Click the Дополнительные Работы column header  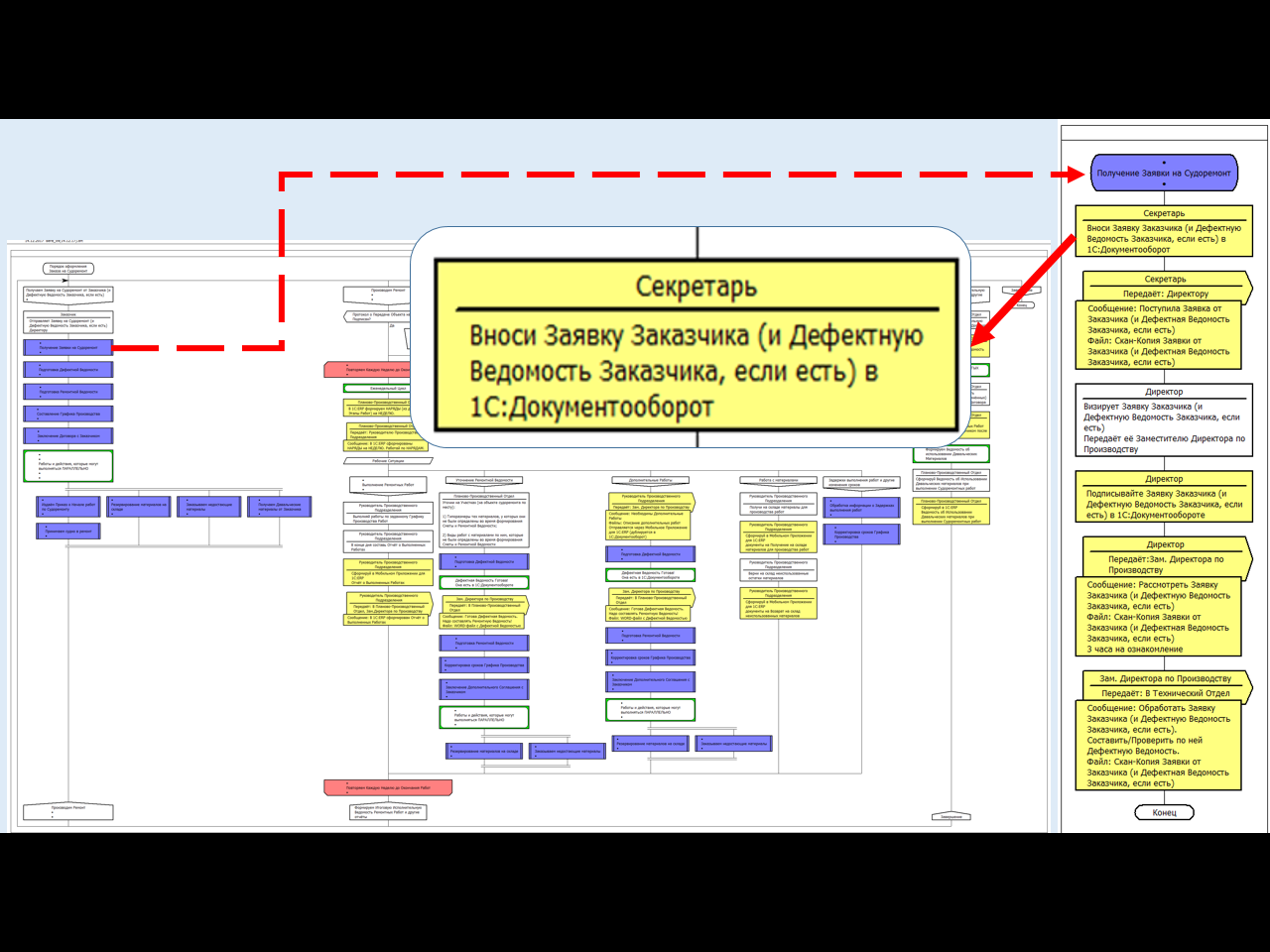(651, 480)
